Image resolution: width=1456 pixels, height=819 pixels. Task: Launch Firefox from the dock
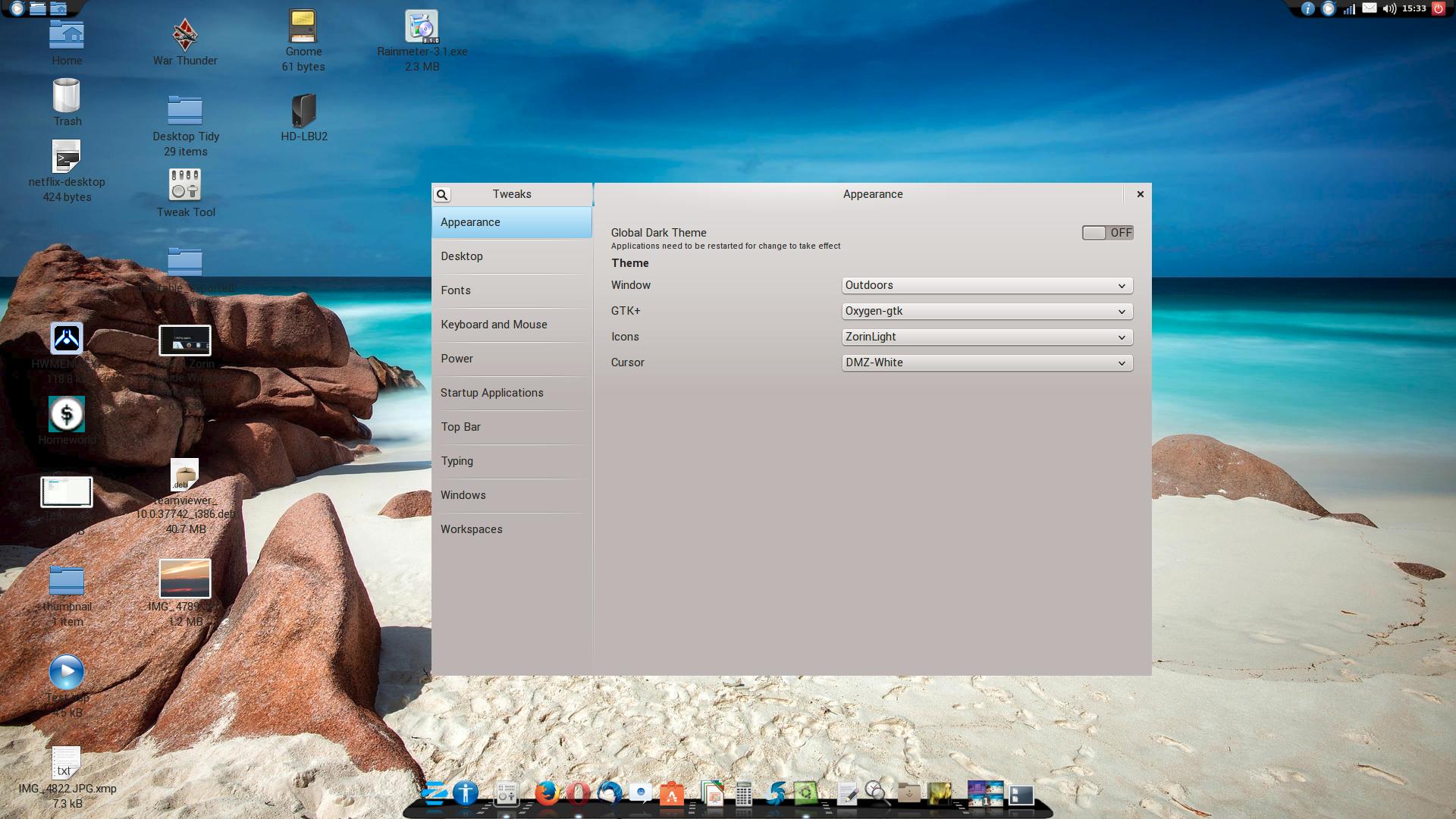[546, 793]
